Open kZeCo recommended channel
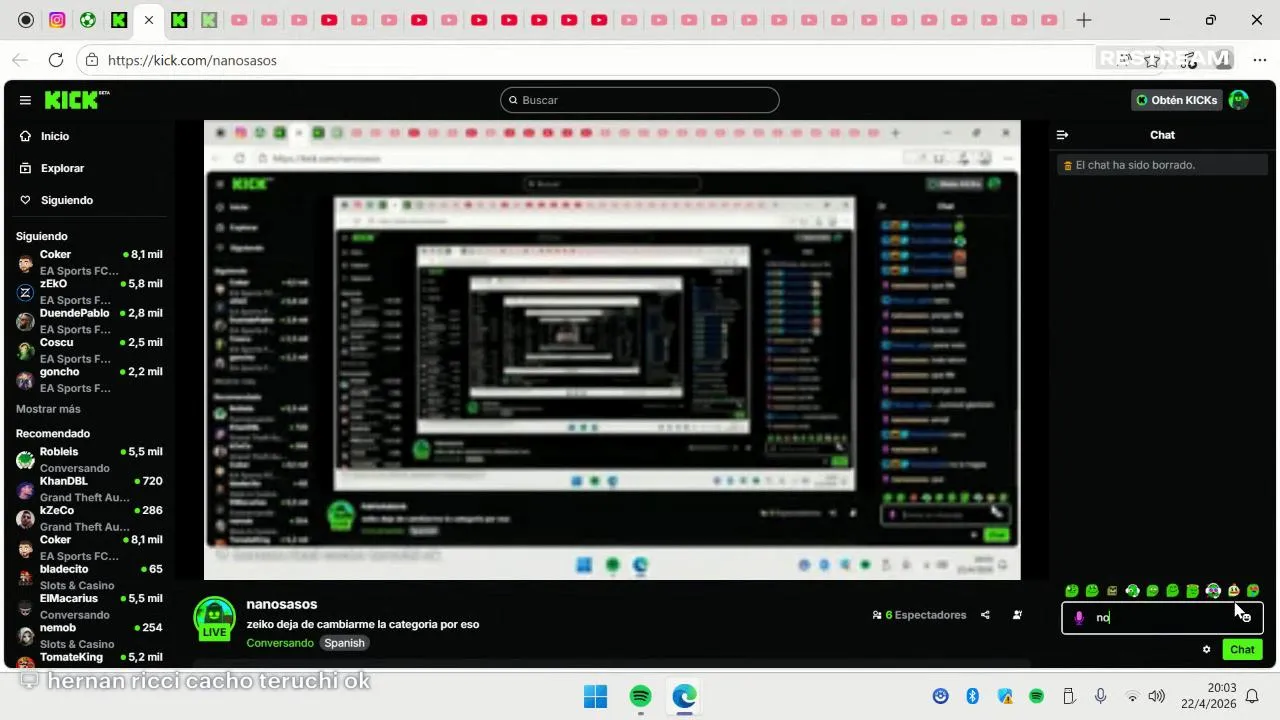The image size is (1280, 720). click(89, 518)
